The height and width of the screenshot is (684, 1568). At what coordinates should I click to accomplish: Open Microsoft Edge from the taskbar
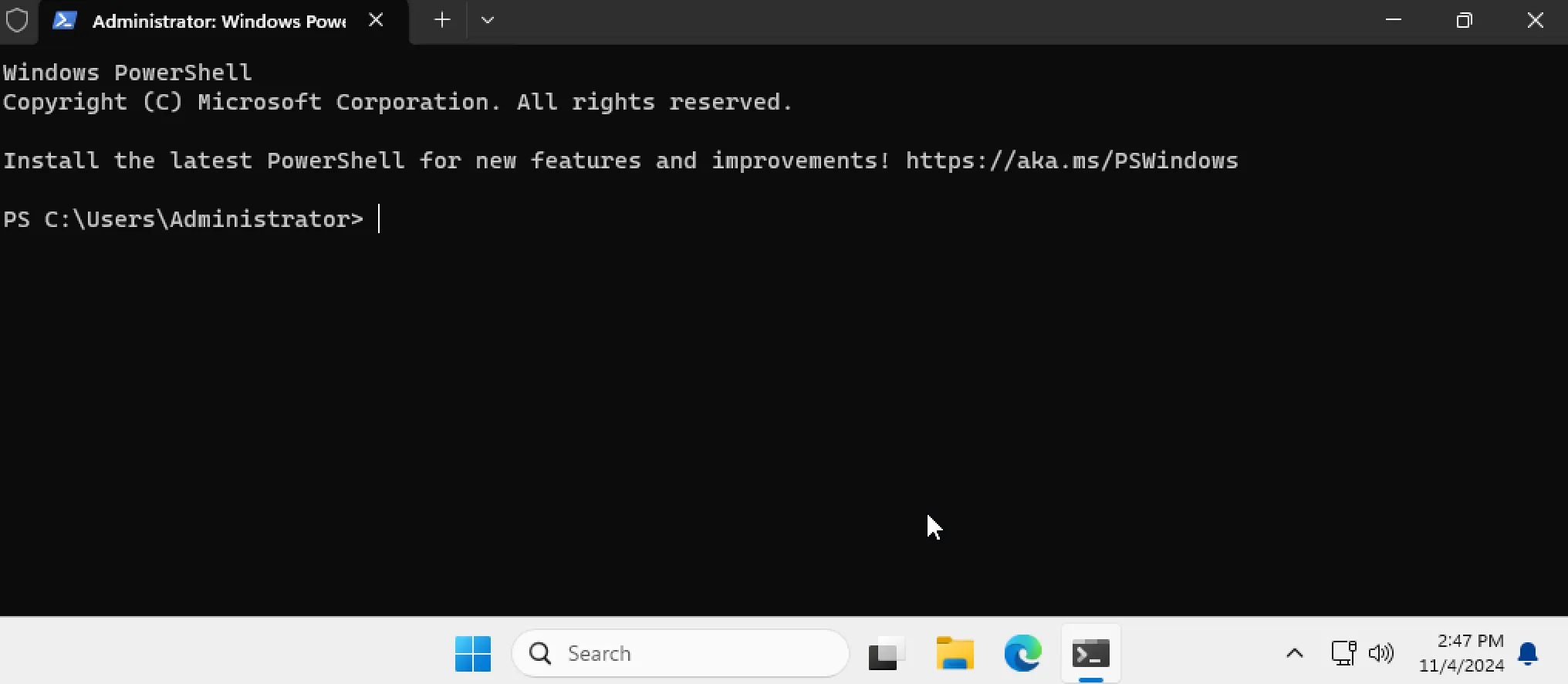tap(1022, 654)
